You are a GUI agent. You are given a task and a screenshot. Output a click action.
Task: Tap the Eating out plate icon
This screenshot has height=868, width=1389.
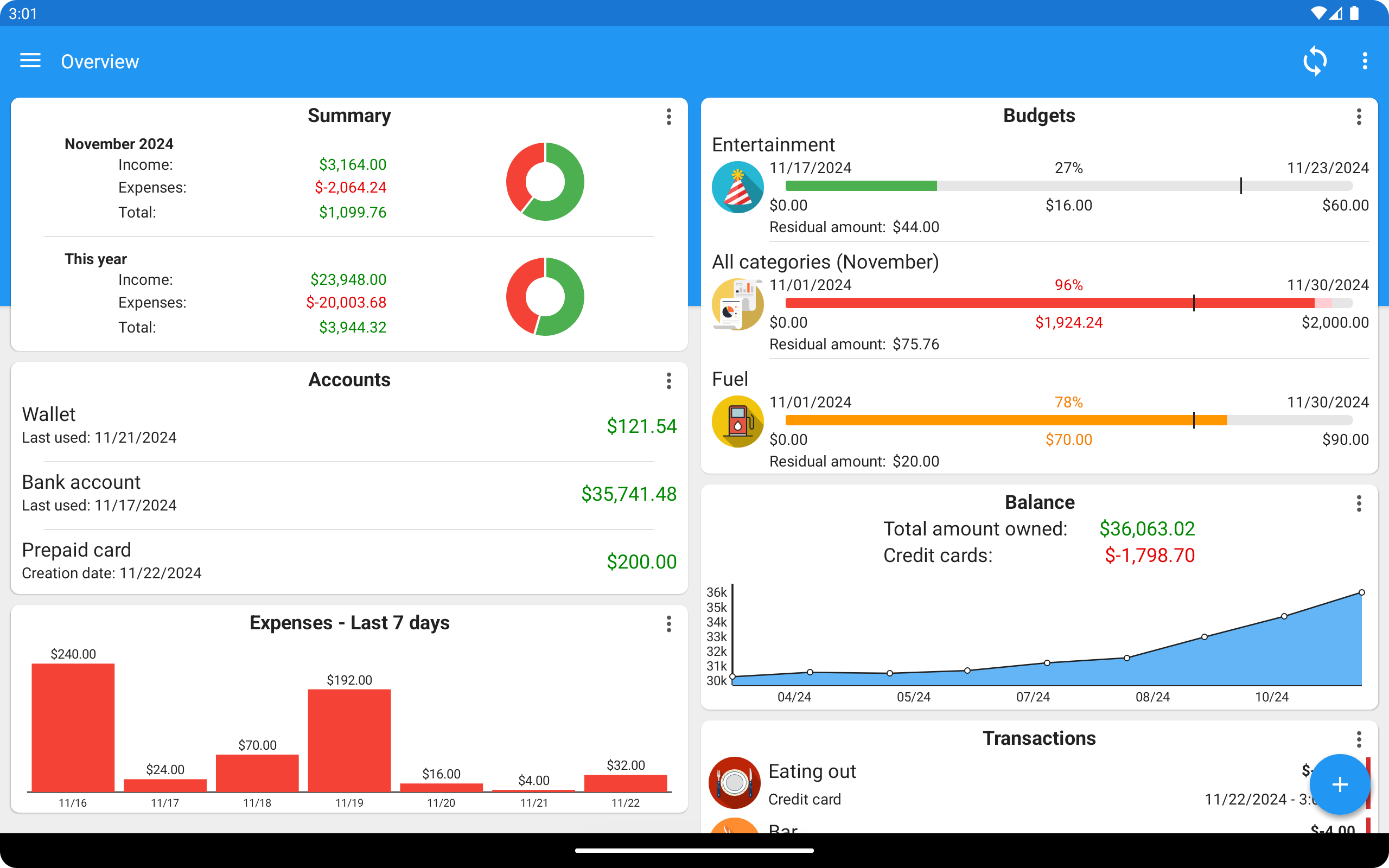pos(734,782)
